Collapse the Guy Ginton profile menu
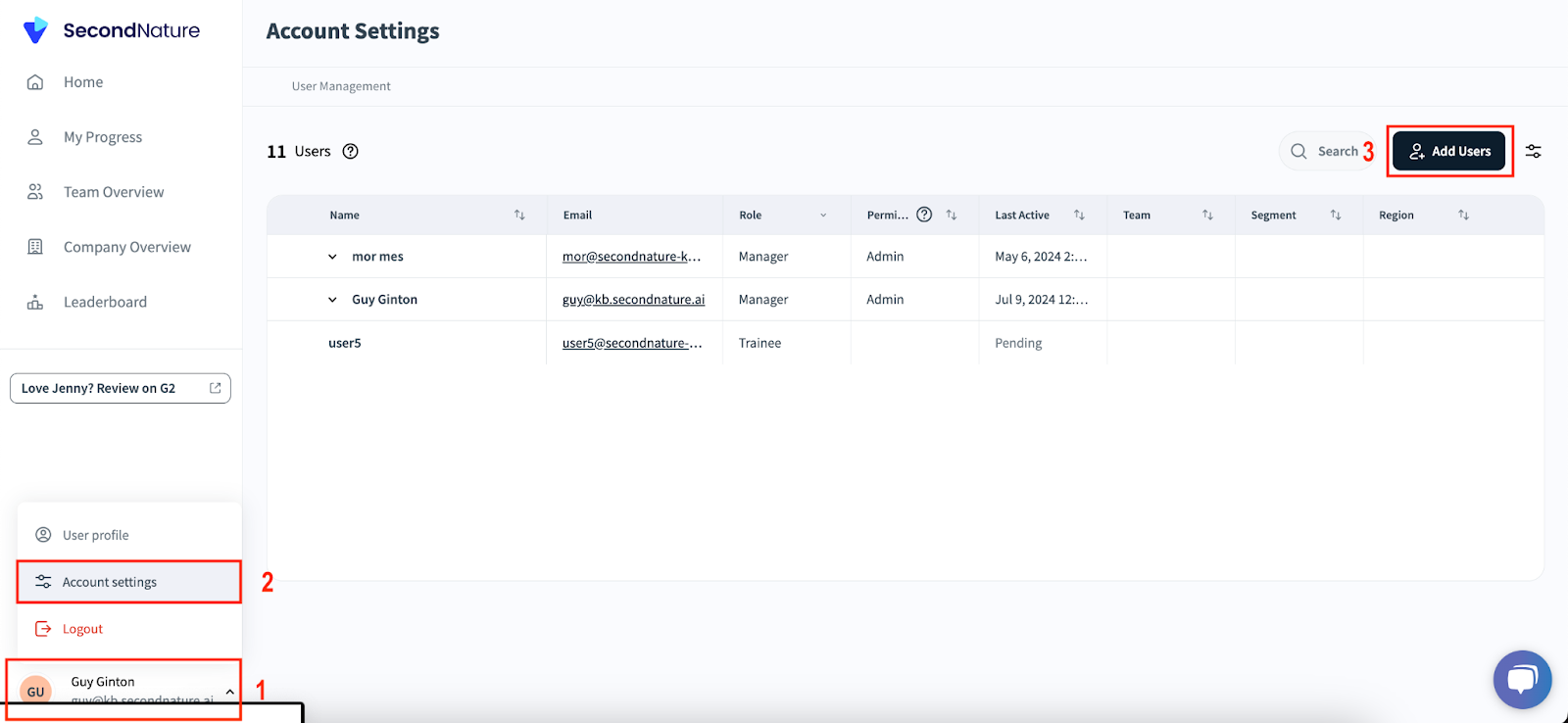This screenshot has width=1568, height=723. click(x=229, y=691)
